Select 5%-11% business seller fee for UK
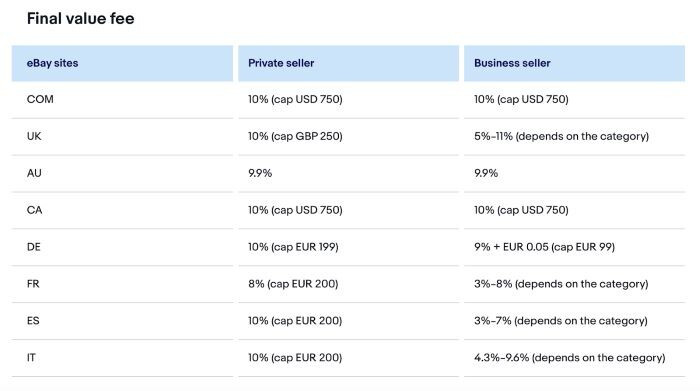The image size is (700, 391). click(562, 136)
